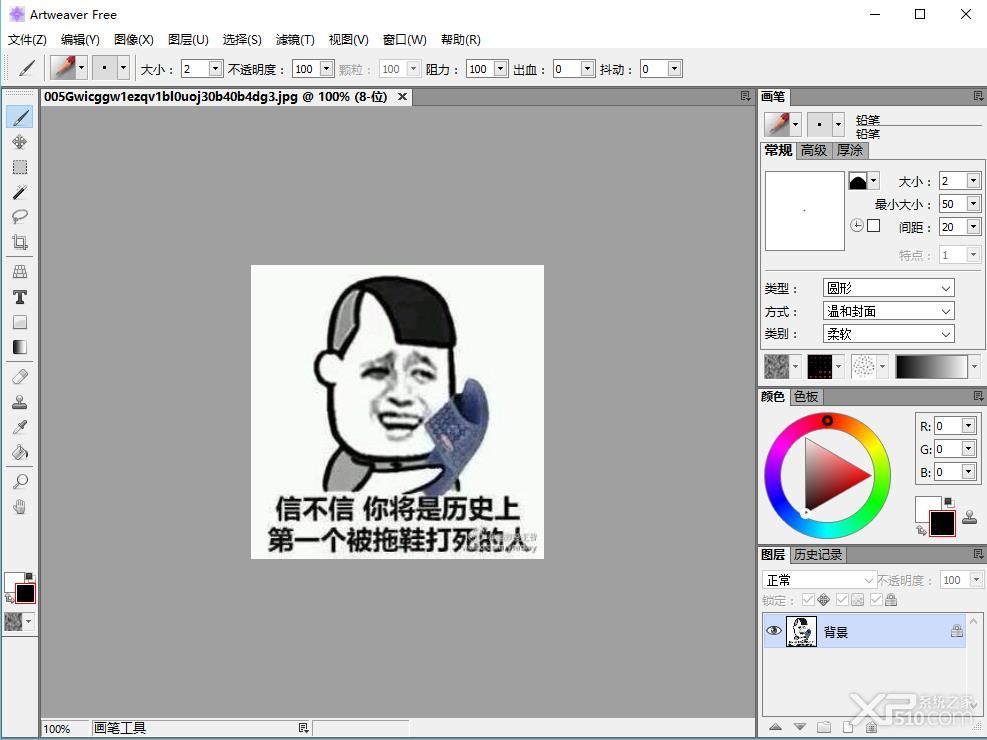The width and height of the screenshot is (987, 740).
Task: Select the Gradient tool
Action: 20,347
